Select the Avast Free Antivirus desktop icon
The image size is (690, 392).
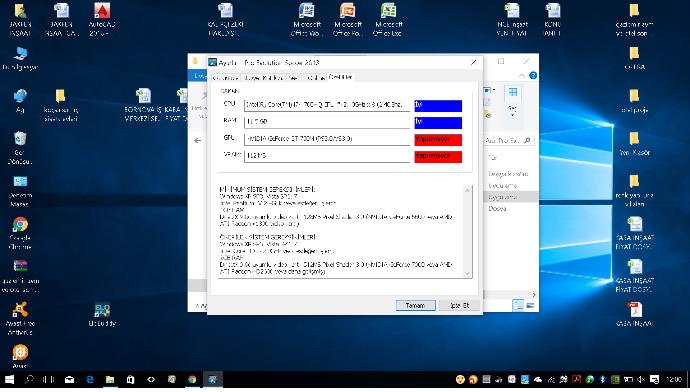pos(20,319)
